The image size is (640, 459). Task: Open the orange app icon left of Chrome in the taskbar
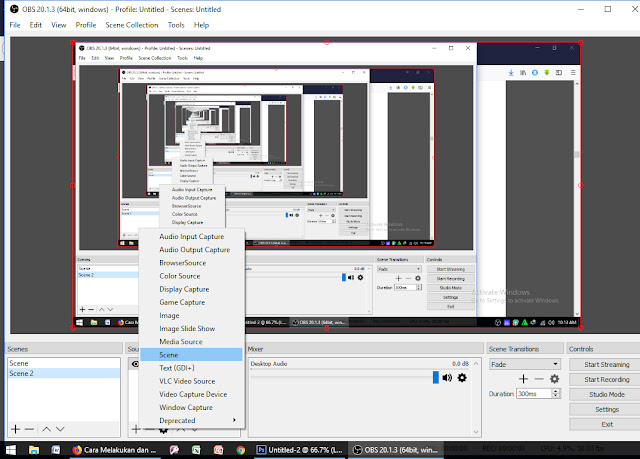218,450
